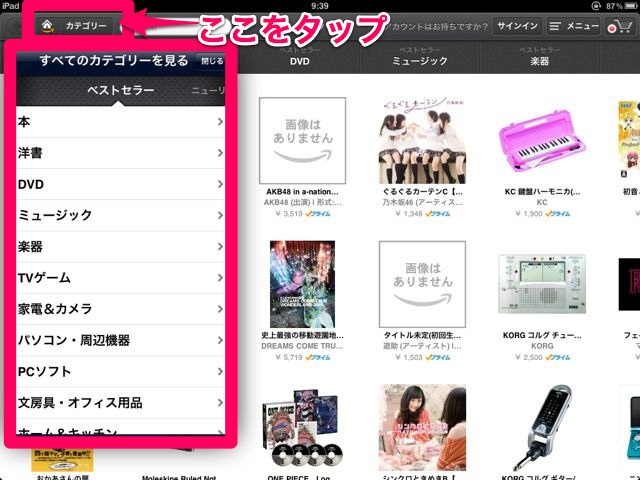This screenshot has width=640, height=480.
Task: Open KC 鍵盤ハーモニカ product image
Action: click(542, 140)
